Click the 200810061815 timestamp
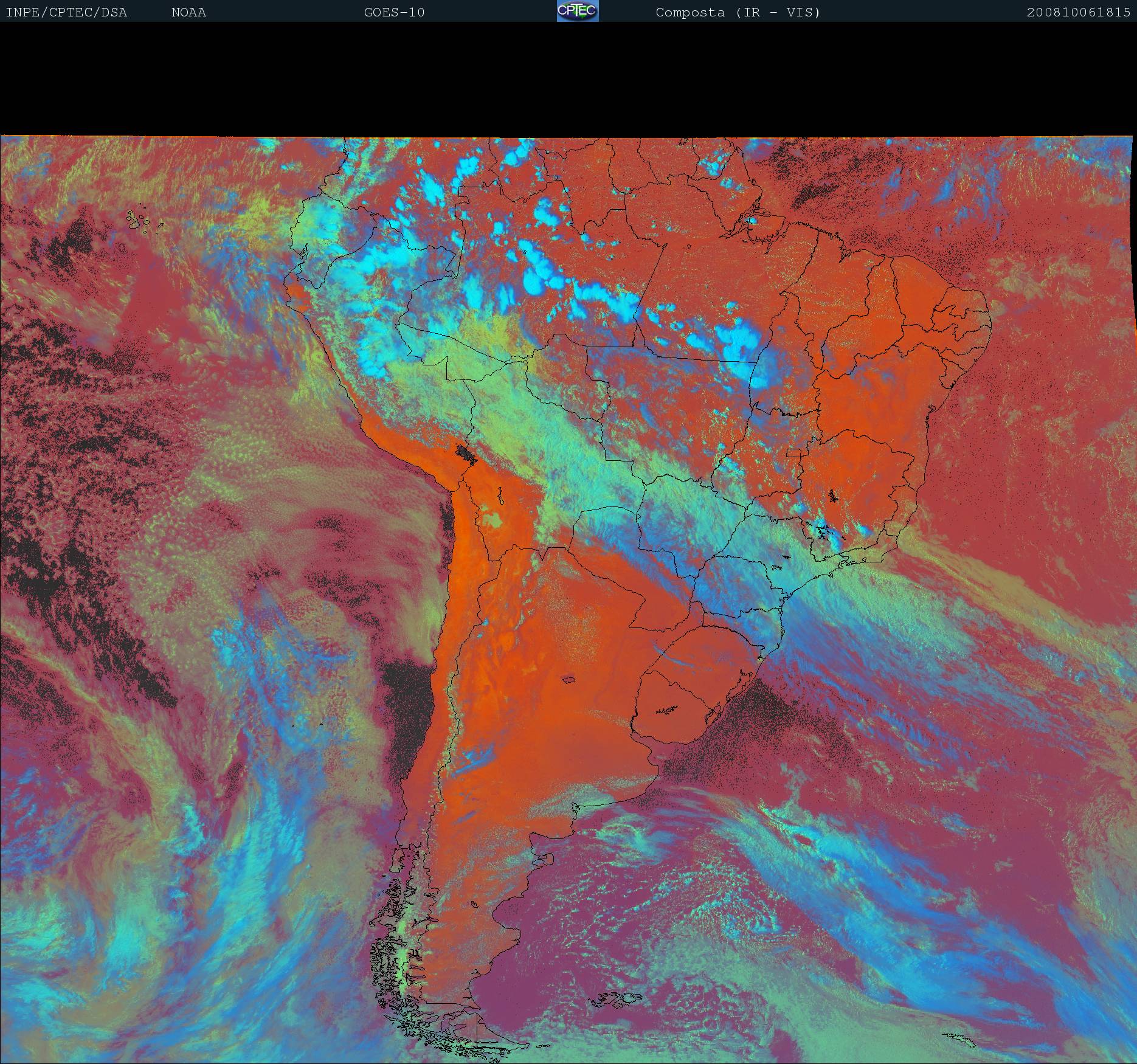 (1079, 13)
